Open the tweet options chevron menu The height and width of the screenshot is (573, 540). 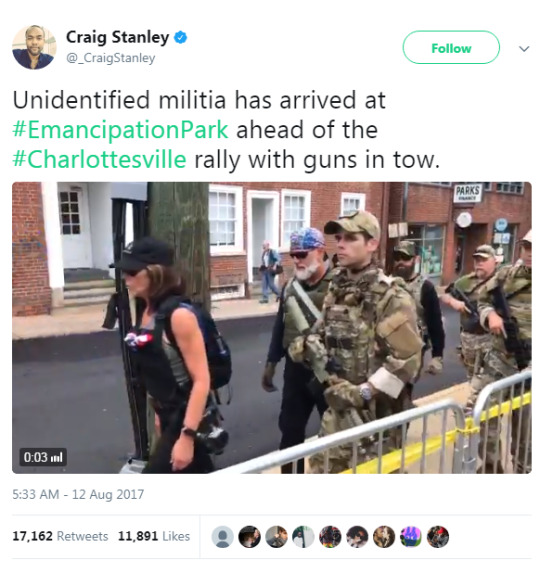click(524, 49)
